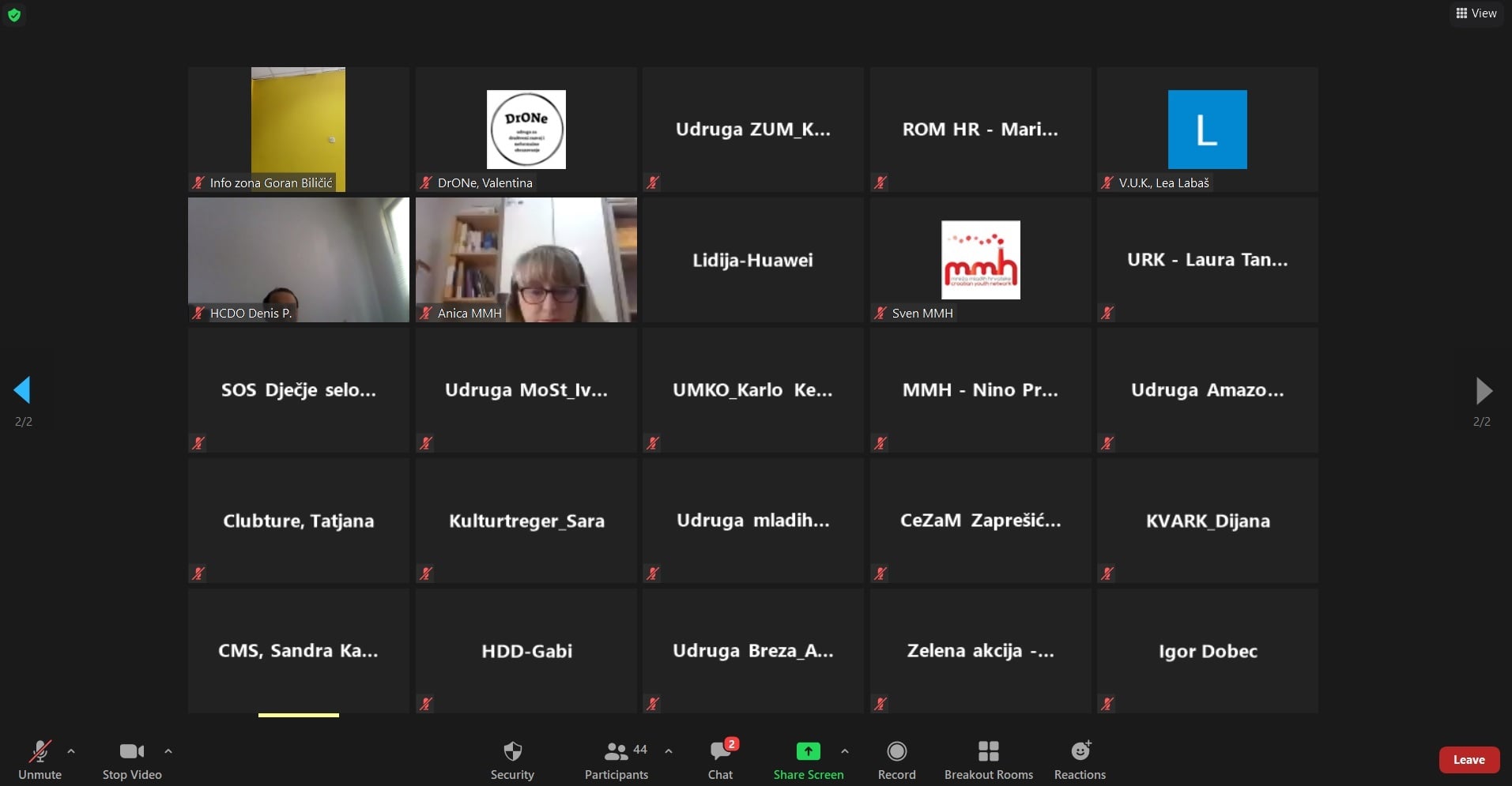Screen dimensions: 1512x786
Task: Click the green encryption shield icon
Action: [x=14, y=14]
